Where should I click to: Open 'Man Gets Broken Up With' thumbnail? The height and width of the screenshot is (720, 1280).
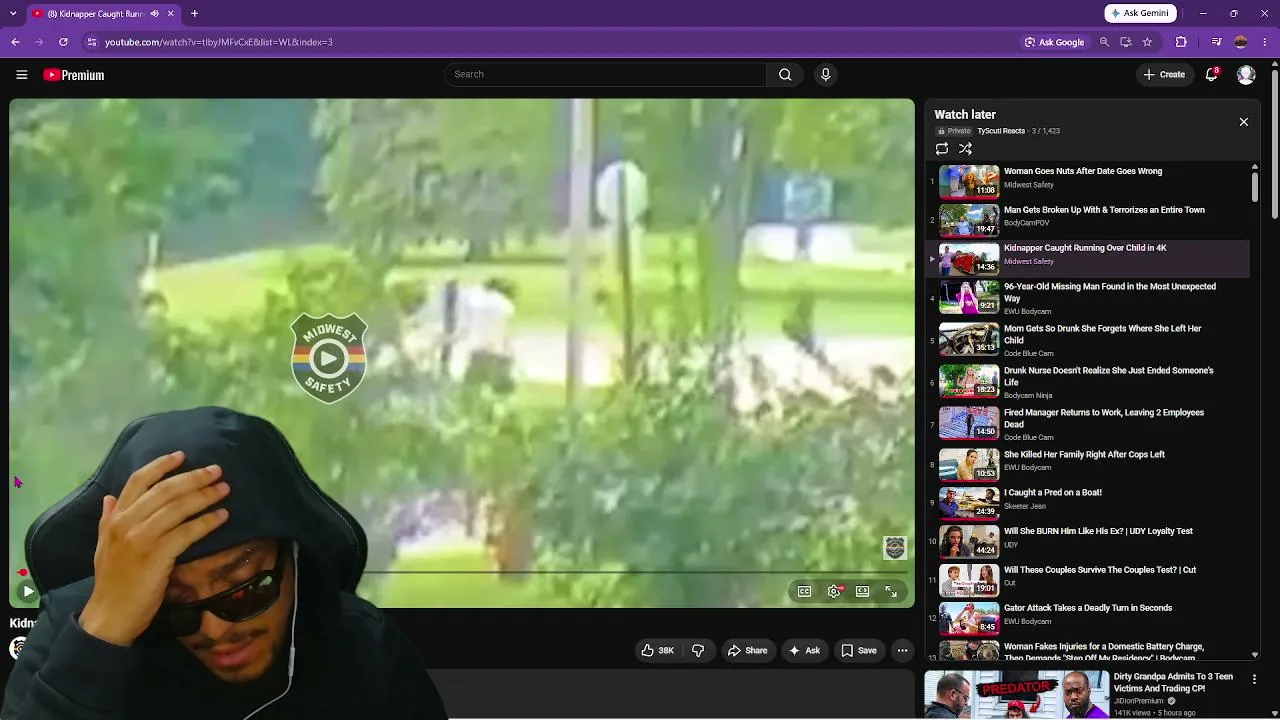(969, 220)
